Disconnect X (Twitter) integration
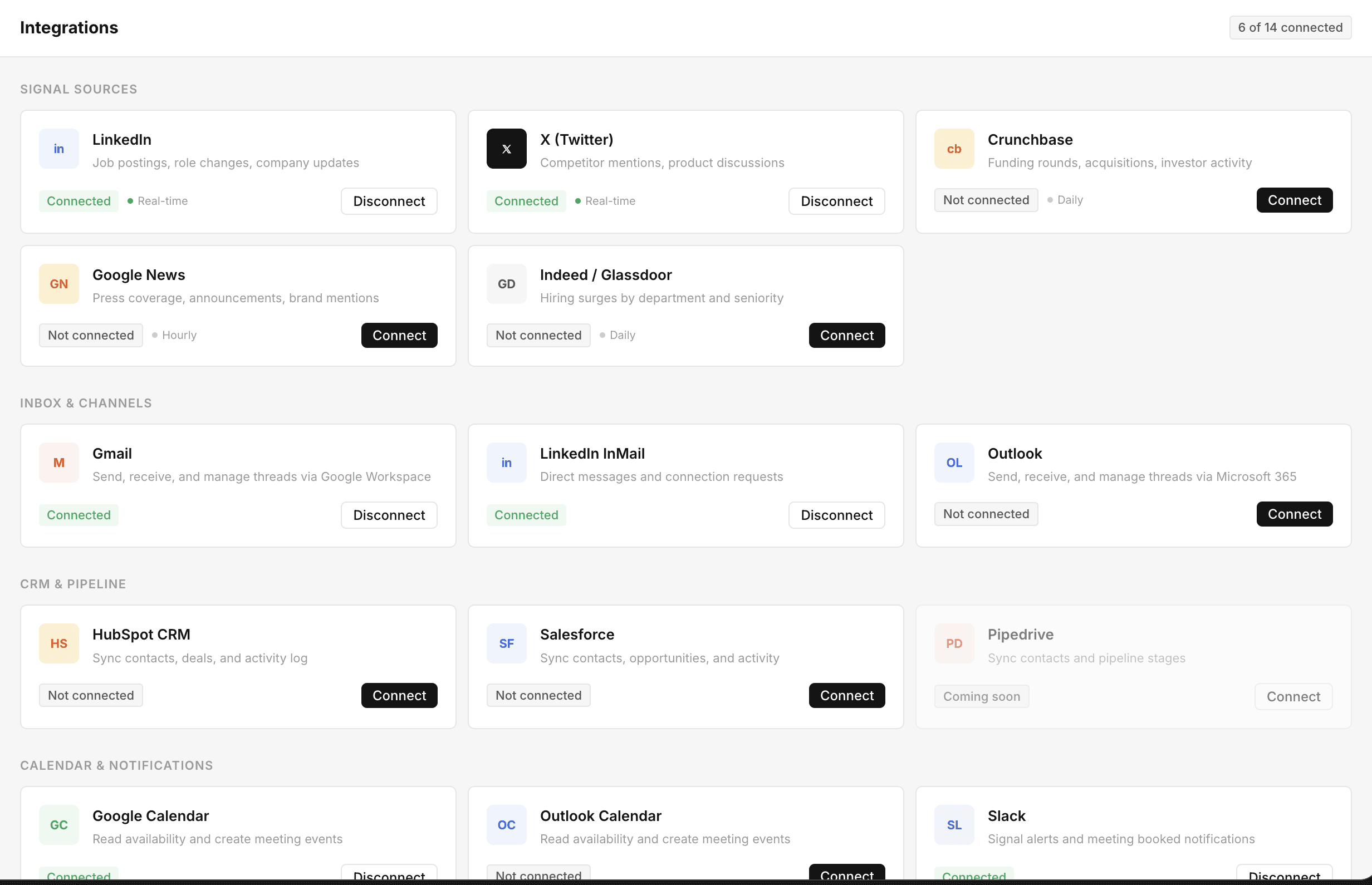 click(x=836, y=201)
